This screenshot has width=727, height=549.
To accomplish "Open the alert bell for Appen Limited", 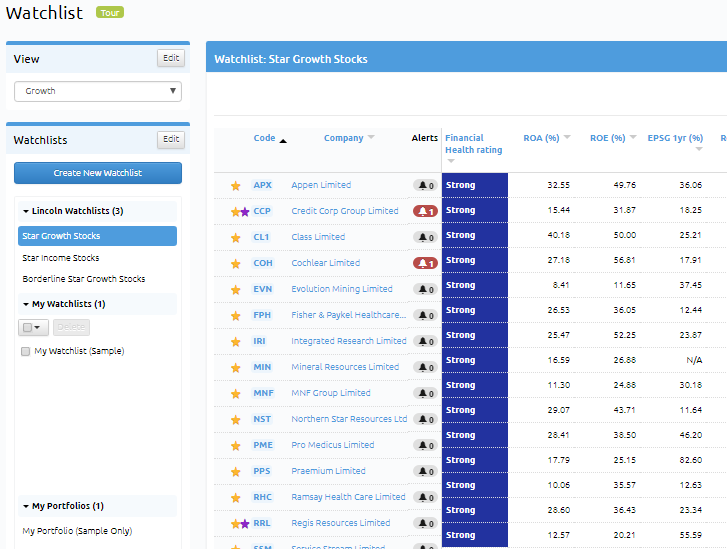I will pos(425,185).
